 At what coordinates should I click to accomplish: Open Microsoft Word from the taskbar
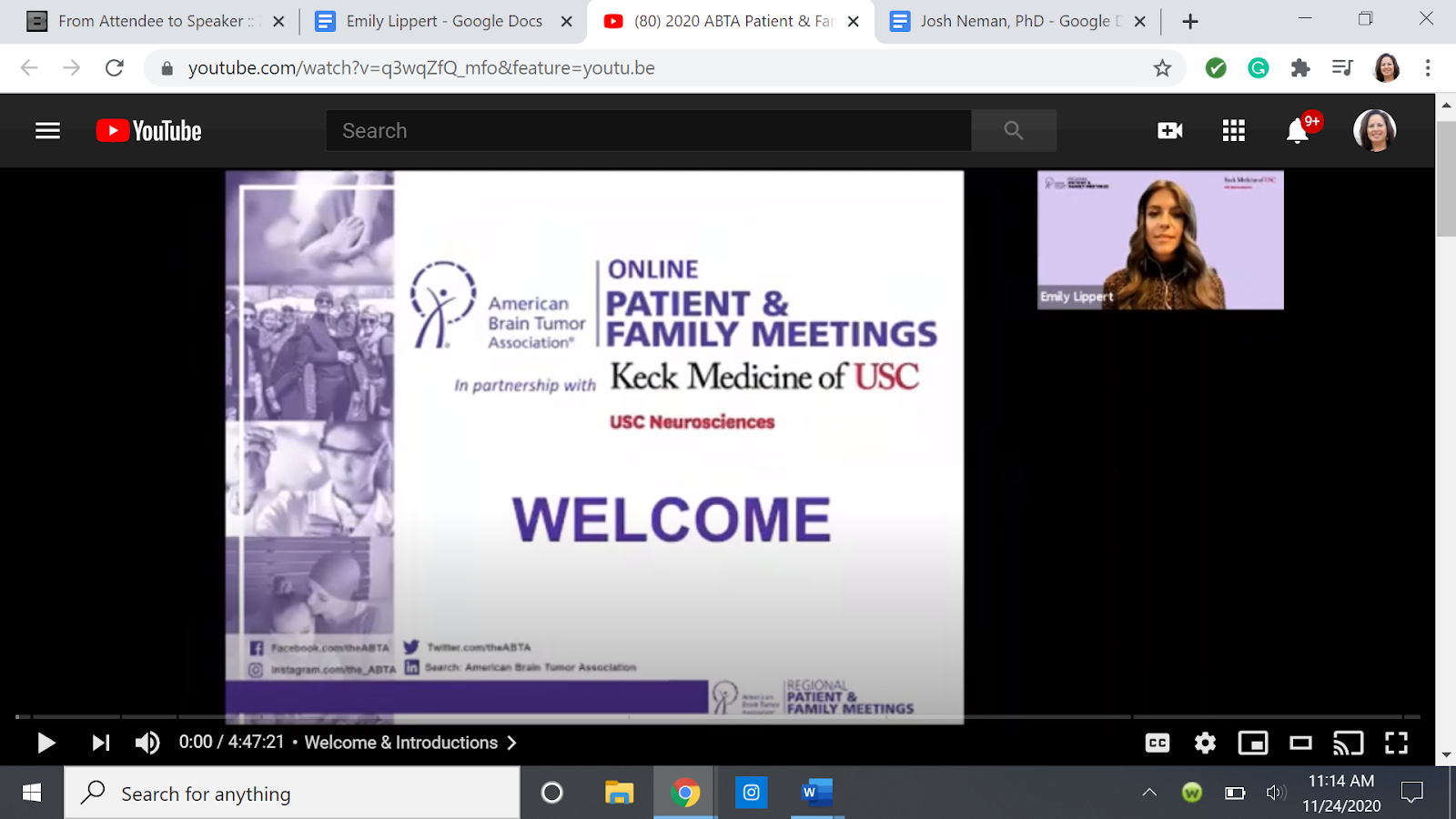pos(817,793)
